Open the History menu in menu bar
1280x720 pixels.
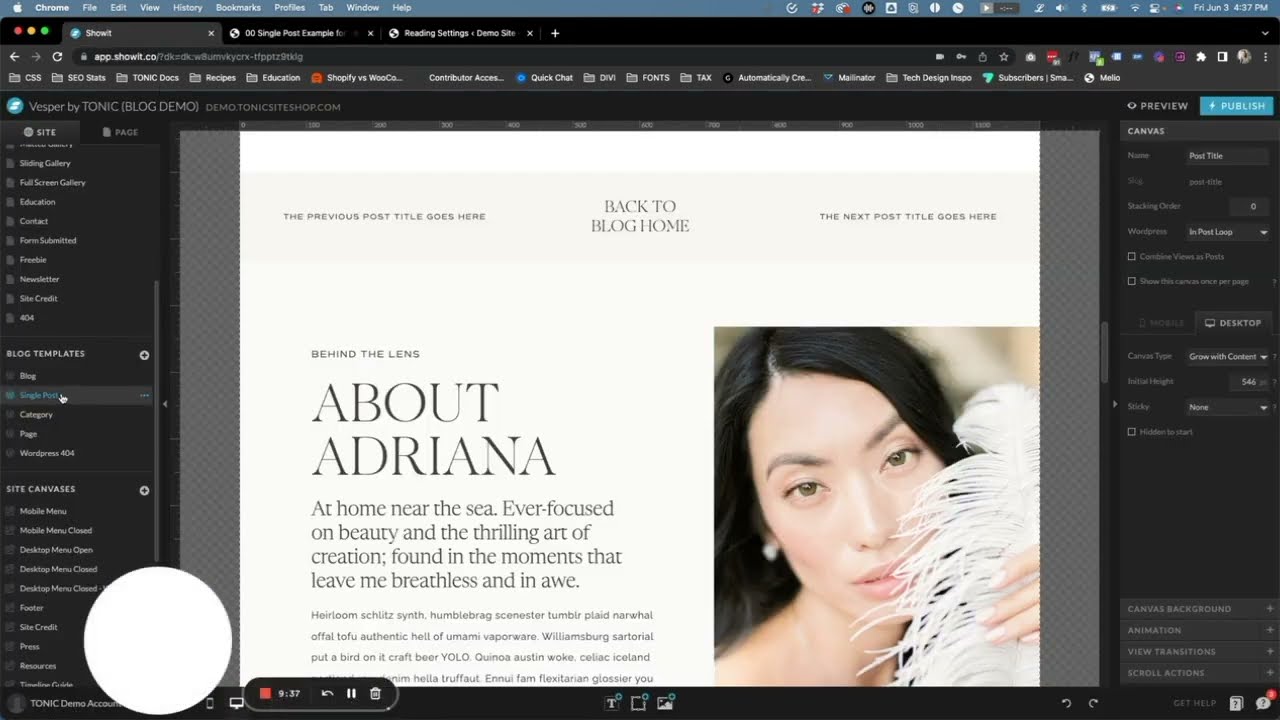click(x=187, y=7)
